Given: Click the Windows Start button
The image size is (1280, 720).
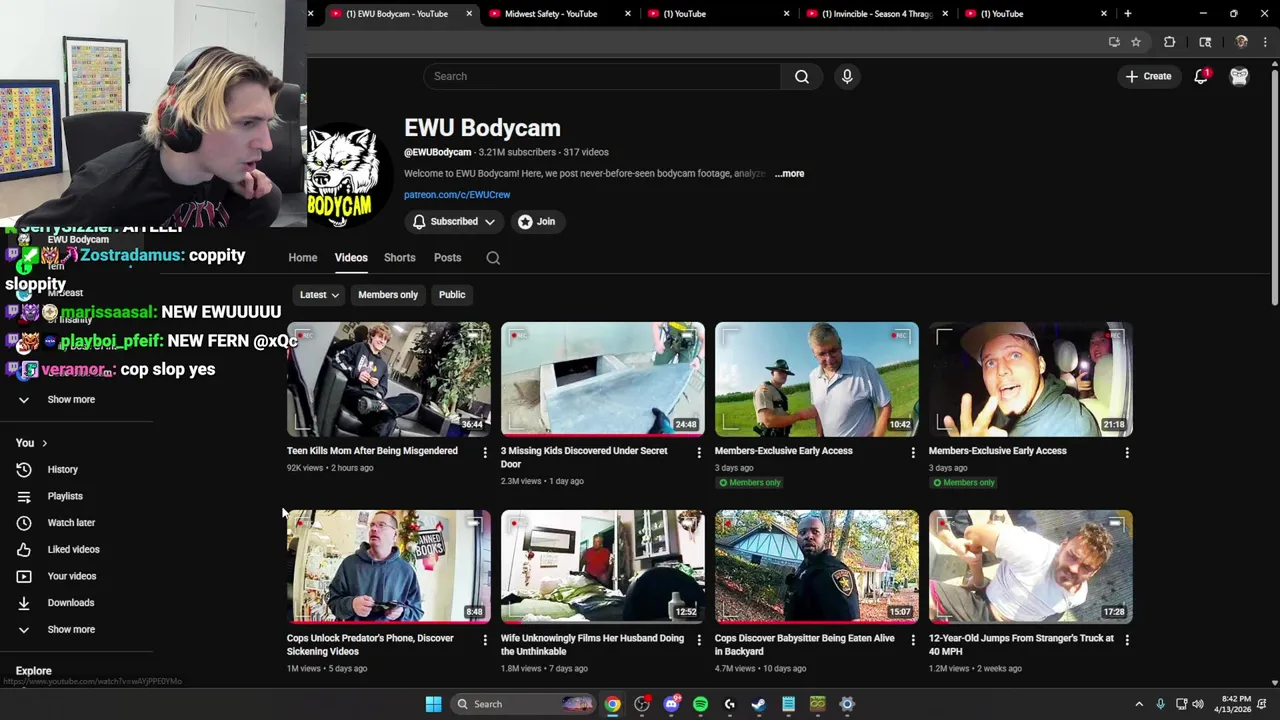Looking at the screenshot, I should (433, 704).
